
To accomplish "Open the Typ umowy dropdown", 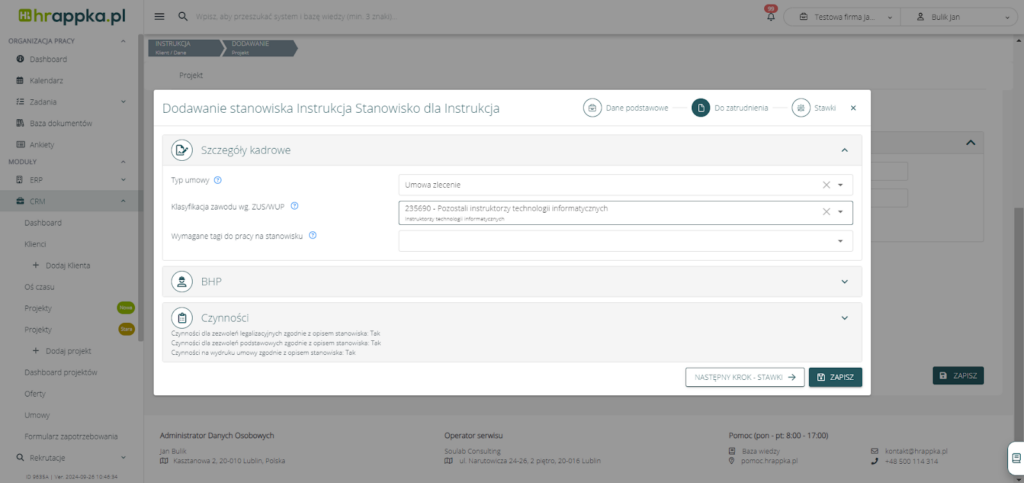I will pos(841,185).
